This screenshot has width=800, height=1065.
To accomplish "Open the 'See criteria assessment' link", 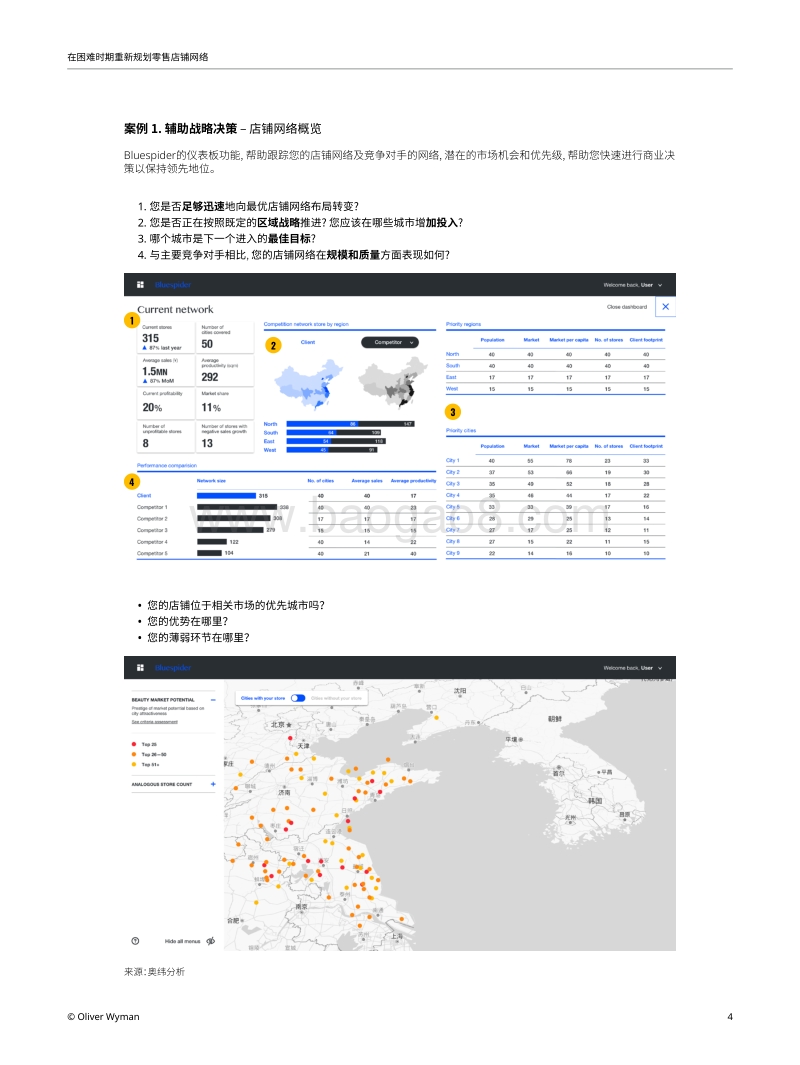I will (155, 721).
